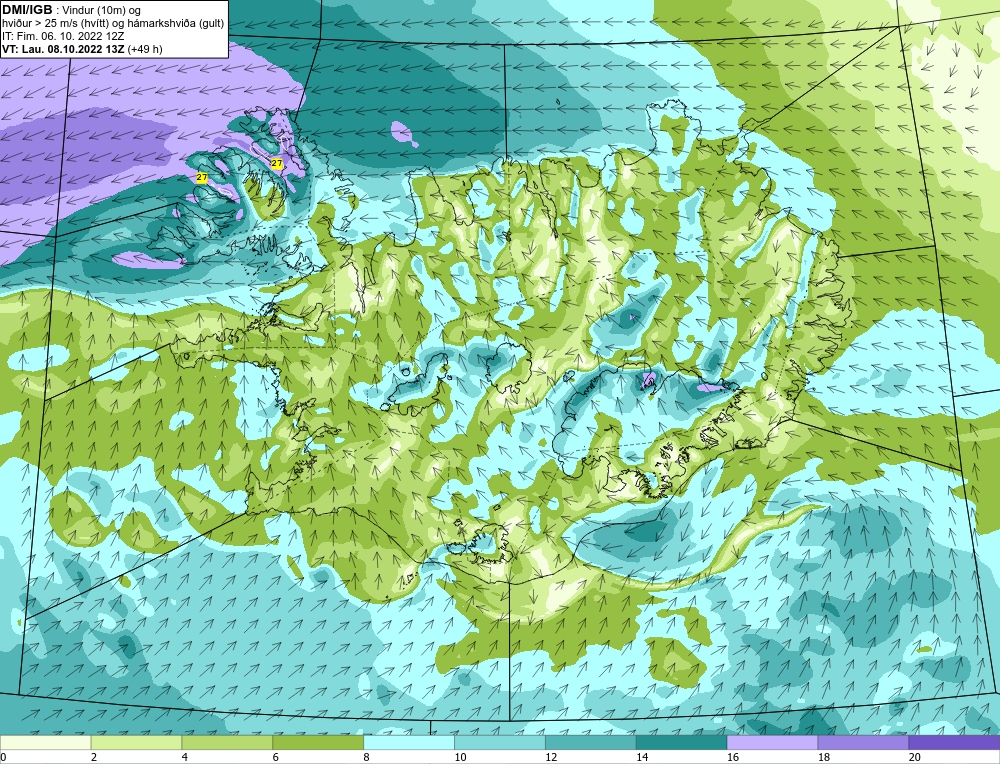Click the 0-2 m/s pale color swatch
The image size is (1000, 764).
45,742
